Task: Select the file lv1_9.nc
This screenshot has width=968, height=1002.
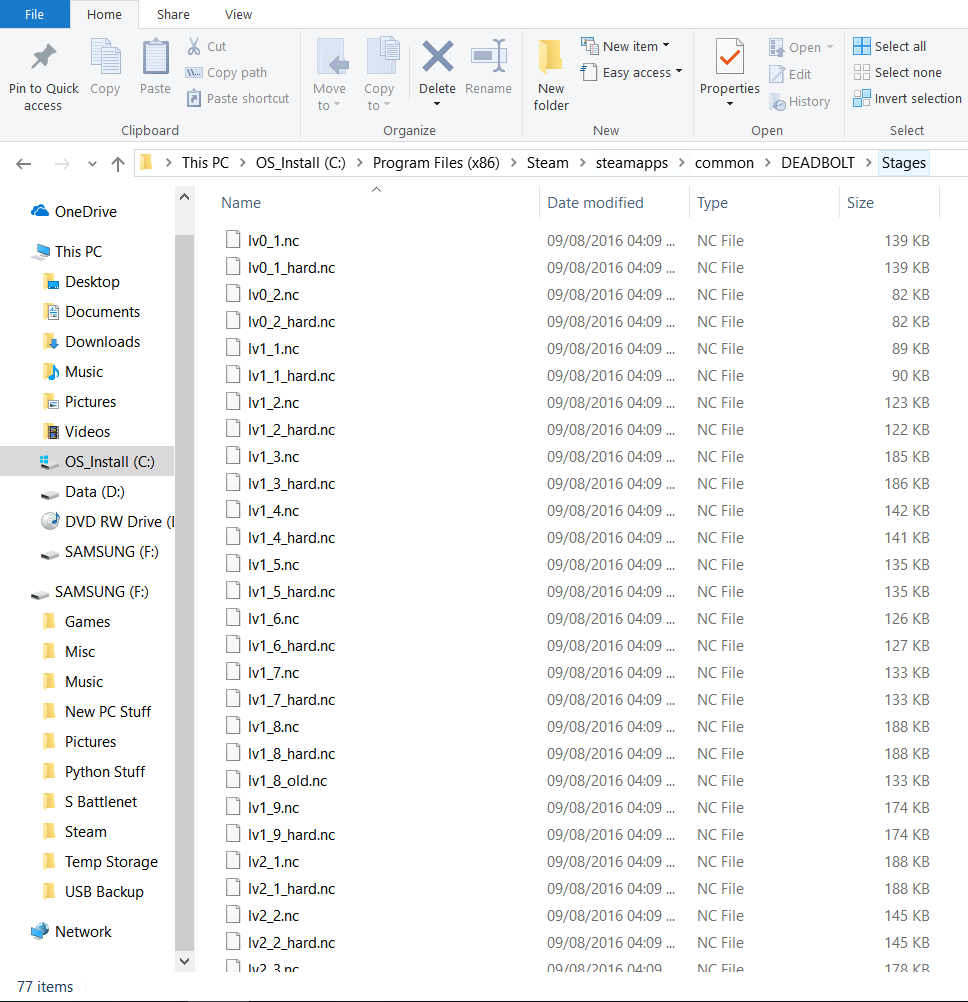Action: point(273,808)
